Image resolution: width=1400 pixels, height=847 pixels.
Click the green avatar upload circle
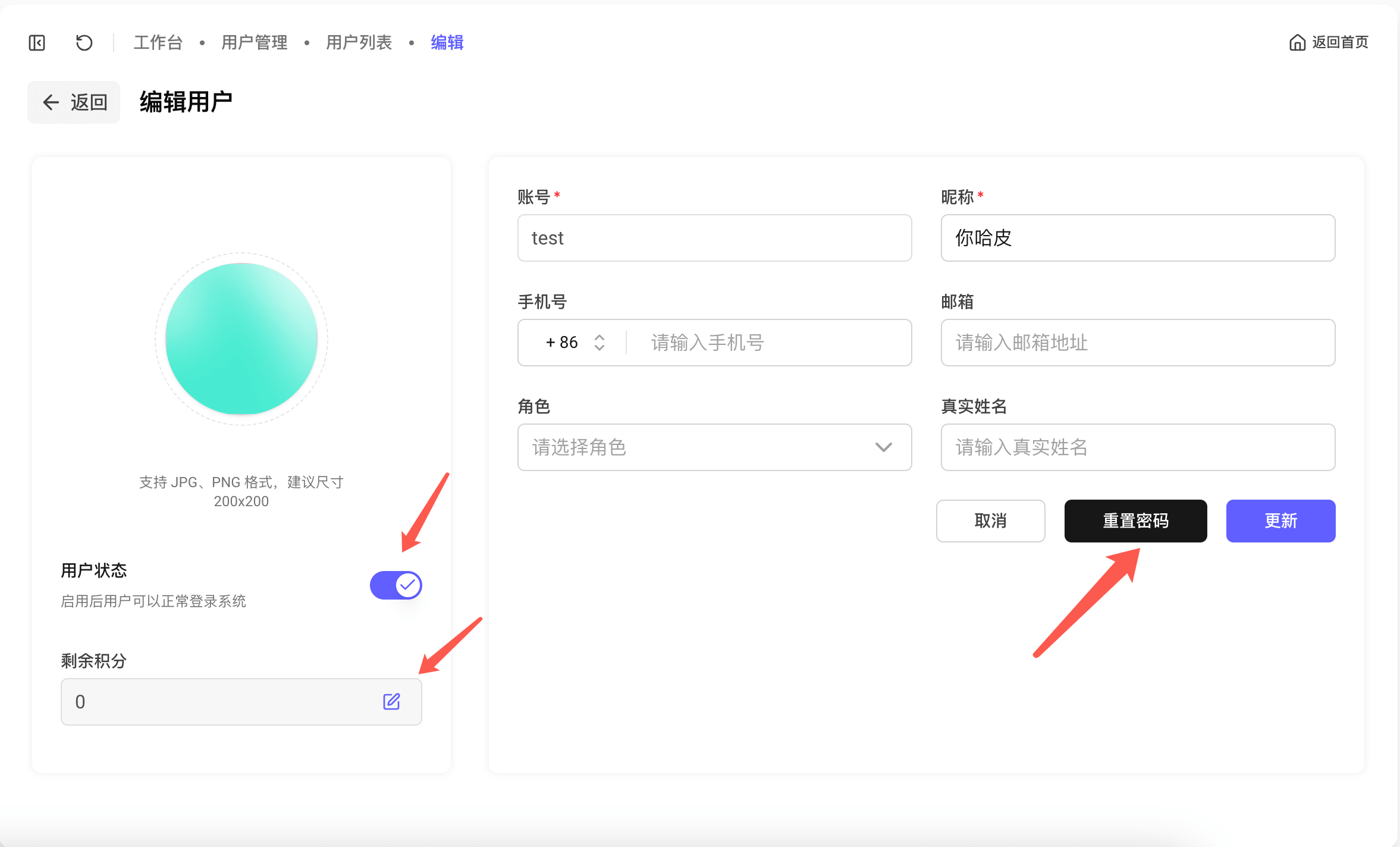(241, 339)
